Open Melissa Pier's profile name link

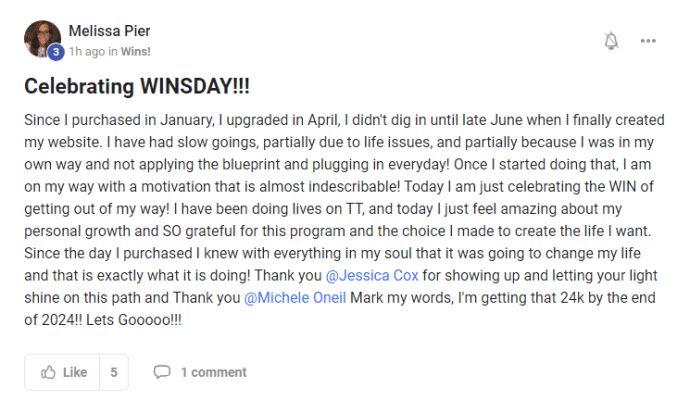[x=109, y=31]
